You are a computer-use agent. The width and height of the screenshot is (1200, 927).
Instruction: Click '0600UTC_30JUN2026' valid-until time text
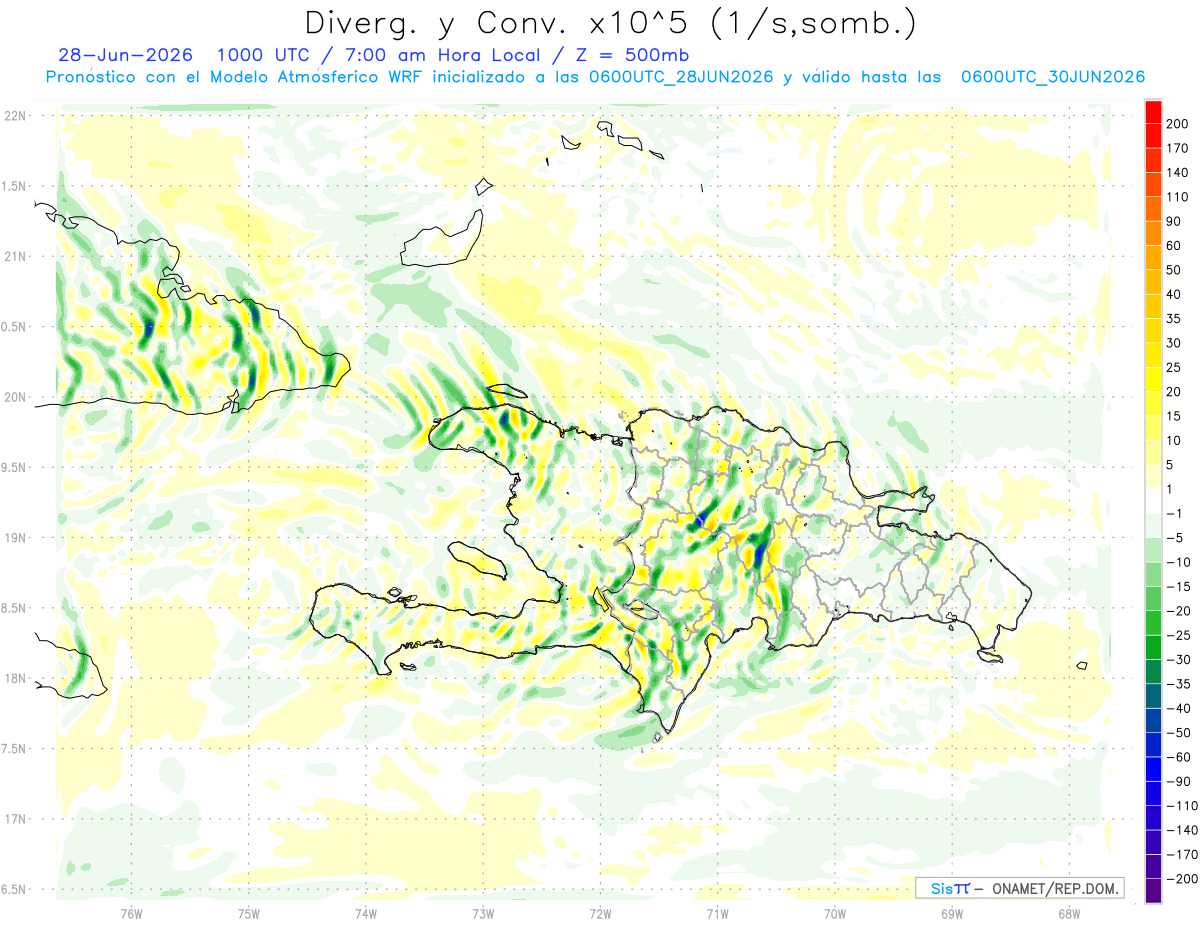tap(1053, 77)
